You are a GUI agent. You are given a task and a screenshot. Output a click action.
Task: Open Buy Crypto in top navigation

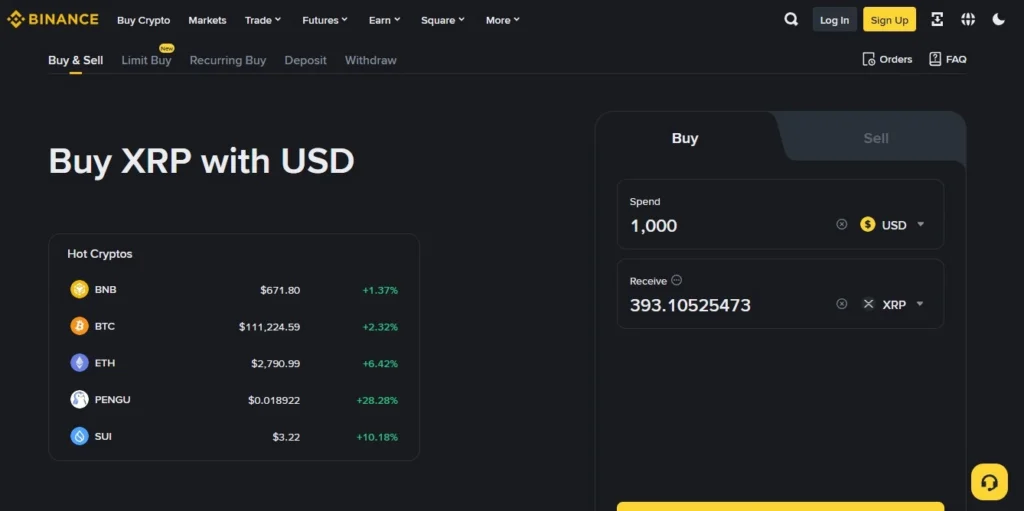pyautogui.click(x=144, y=20)
